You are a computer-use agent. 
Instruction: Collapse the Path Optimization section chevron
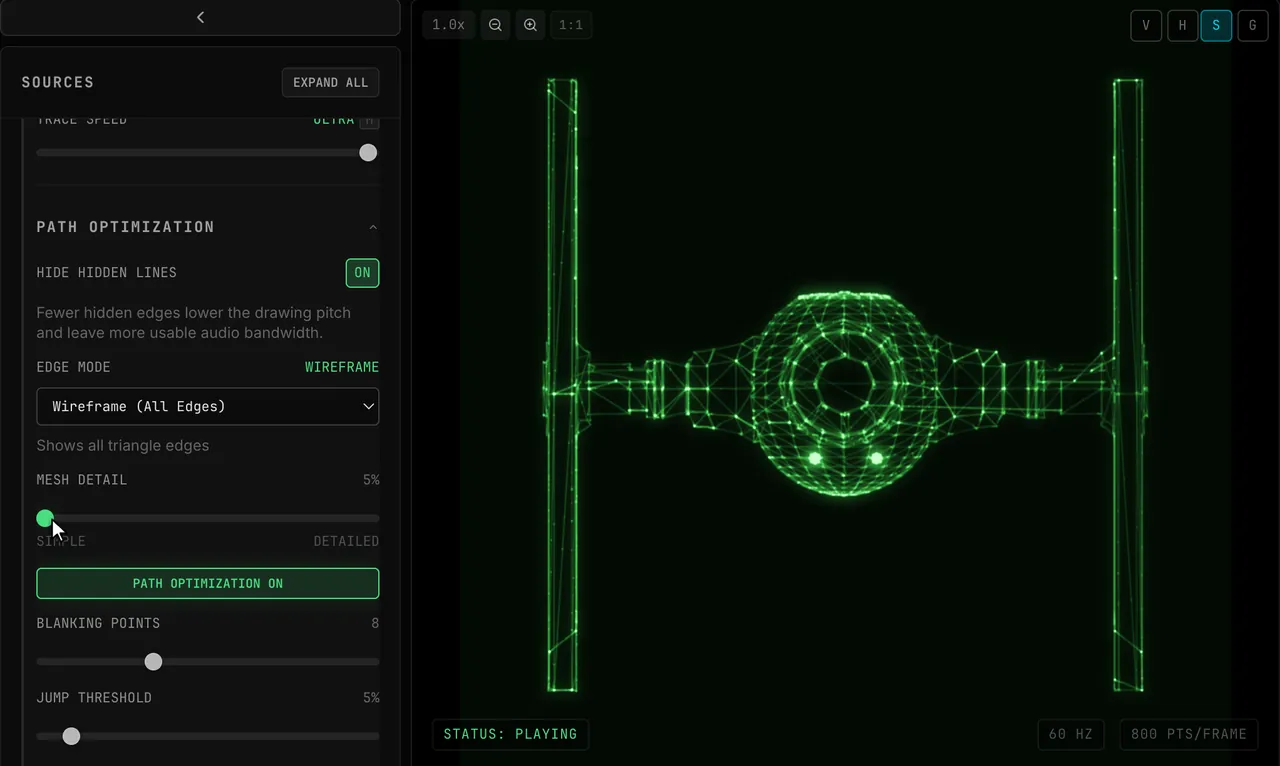tap(373, 227)
